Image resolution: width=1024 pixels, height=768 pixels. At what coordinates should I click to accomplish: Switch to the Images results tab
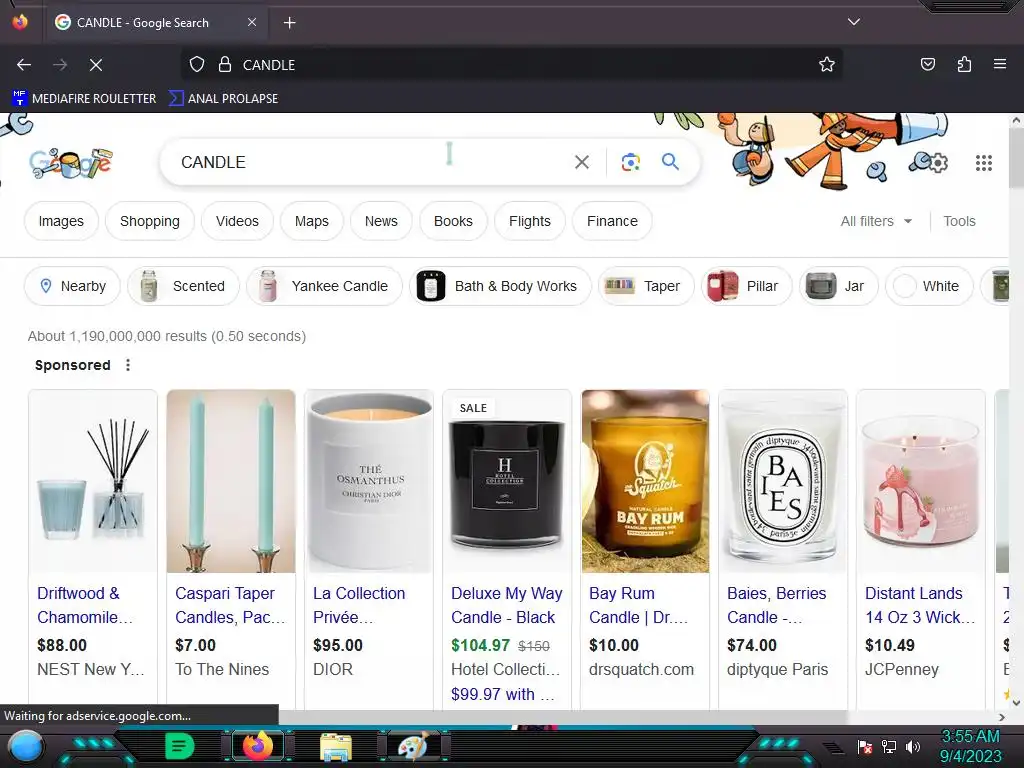[x=61, y=221]
